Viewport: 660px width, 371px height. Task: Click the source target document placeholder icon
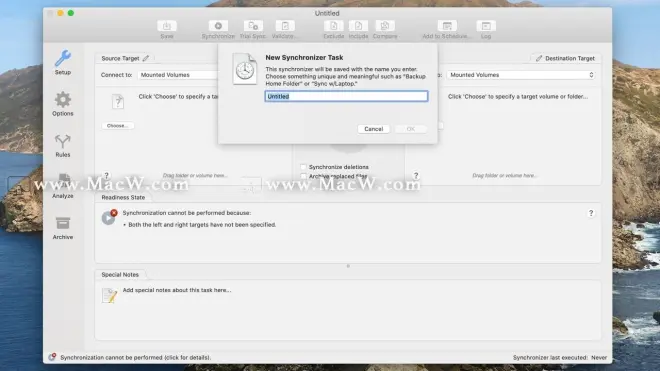click(118, 101)
